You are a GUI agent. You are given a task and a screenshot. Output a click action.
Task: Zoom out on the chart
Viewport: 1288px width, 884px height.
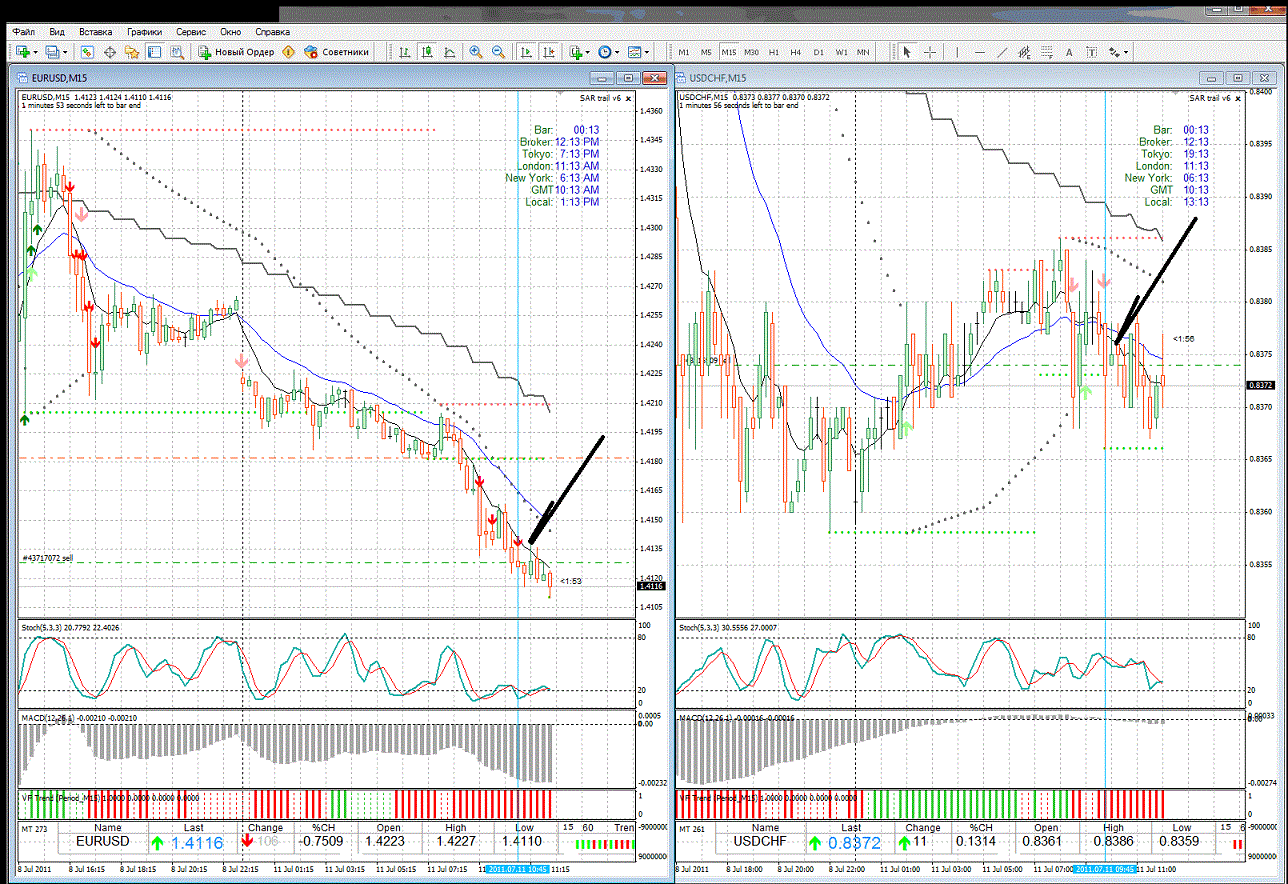coord(498,51)
